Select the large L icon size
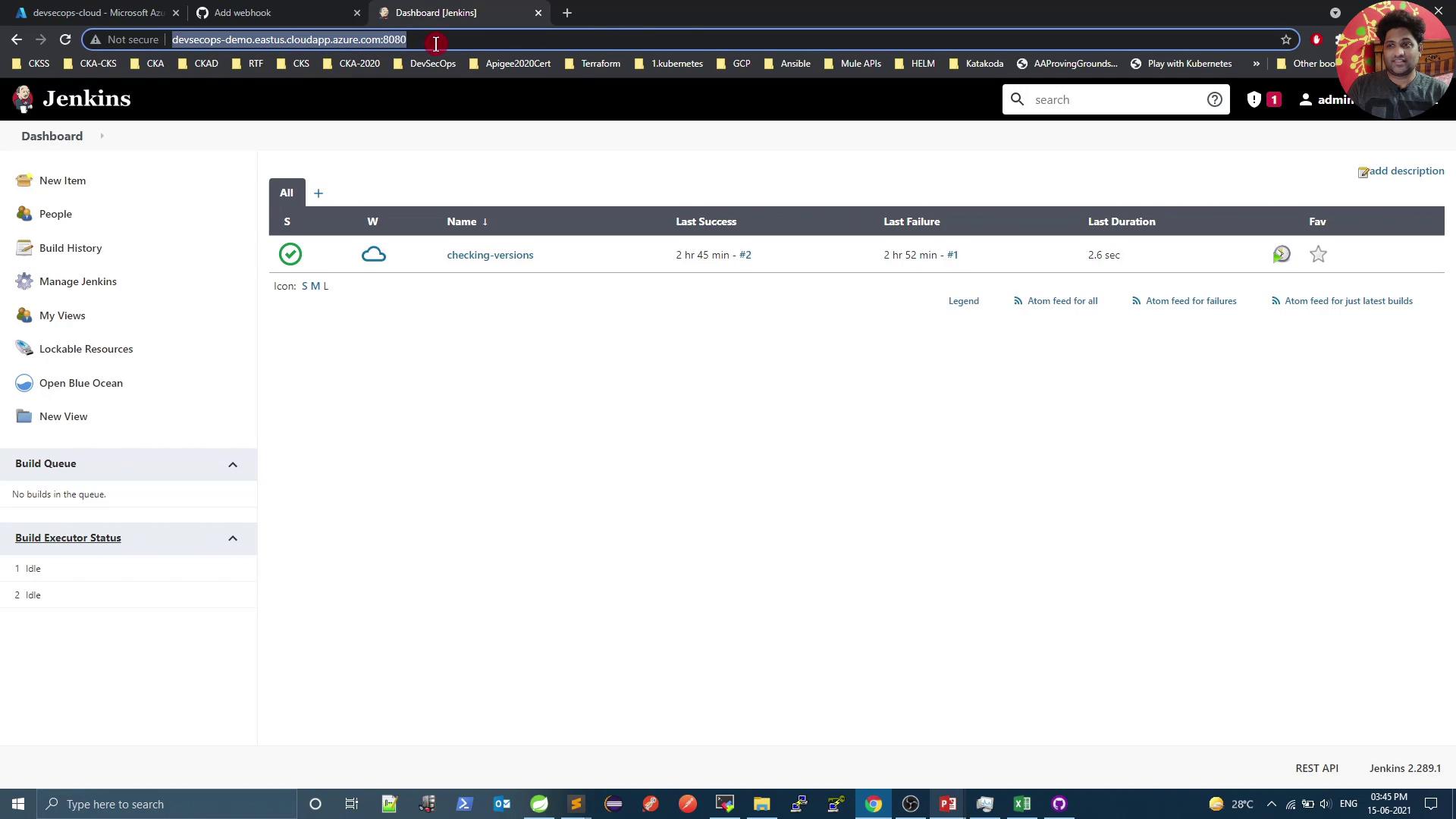Viewport: 1456px width, 819px height. 326,286
